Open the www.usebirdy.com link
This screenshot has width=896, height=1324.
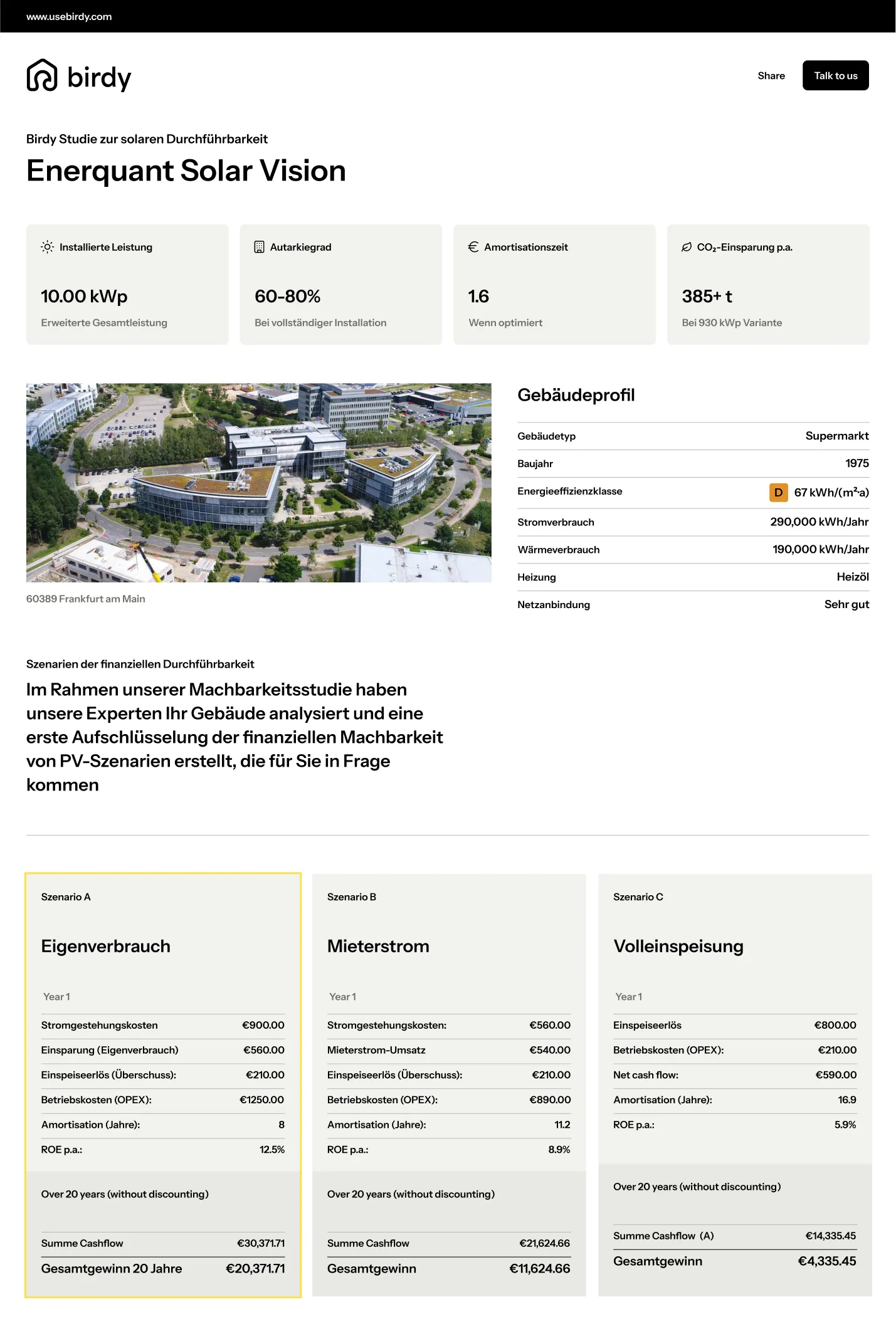tap(69, 16)
